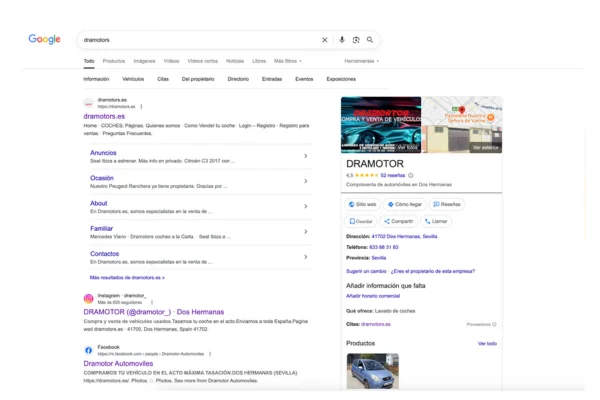Open Google Lens image search icon

coord(356,40)
